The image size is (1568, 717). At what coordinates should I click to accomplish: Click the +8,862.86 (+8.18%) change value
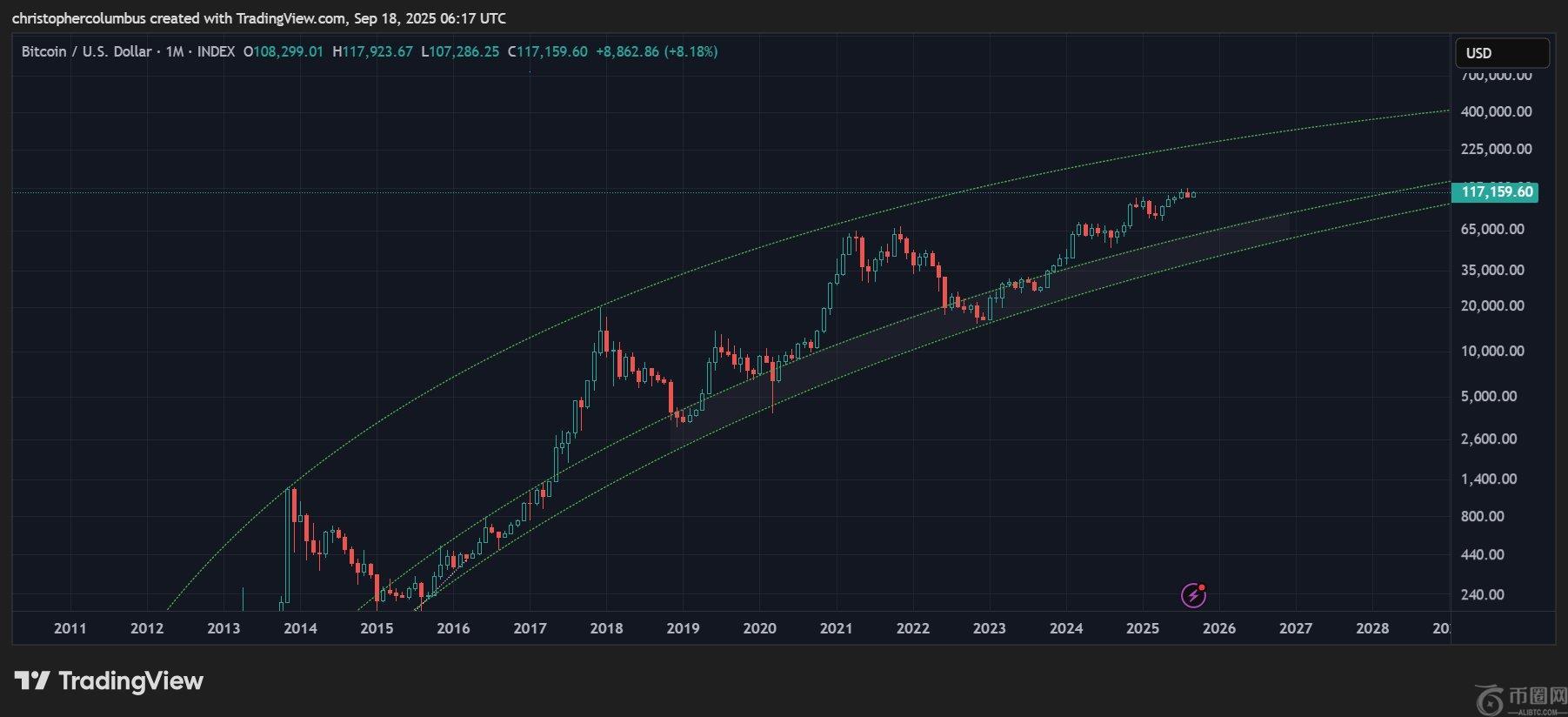[656, 51]
